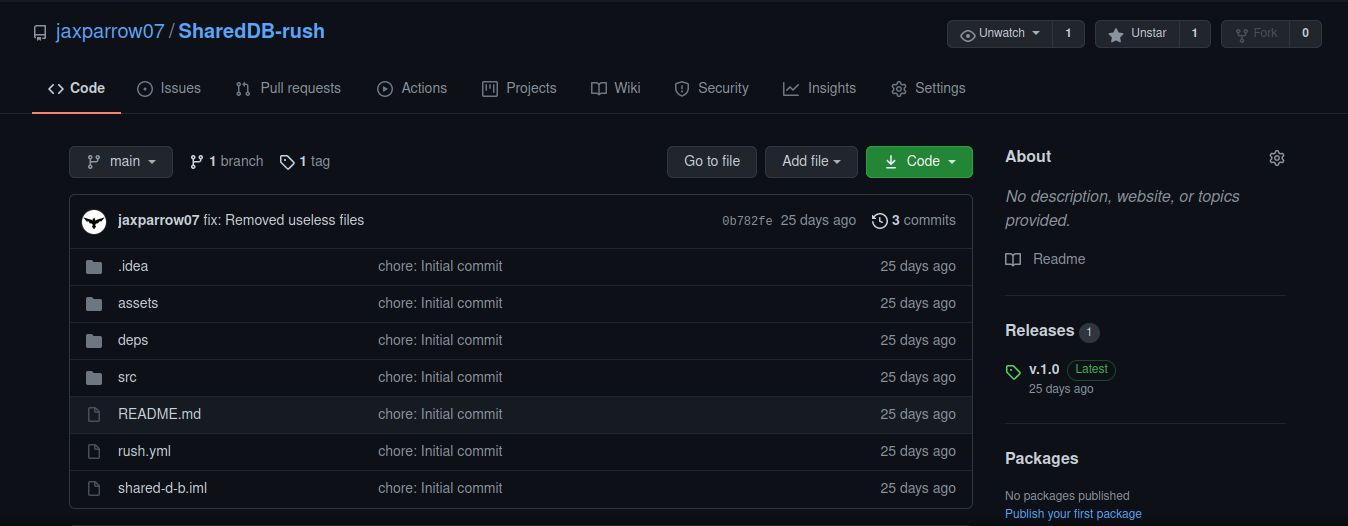Open the README.md file
1348x526 pixels.
tap(159, 414)
